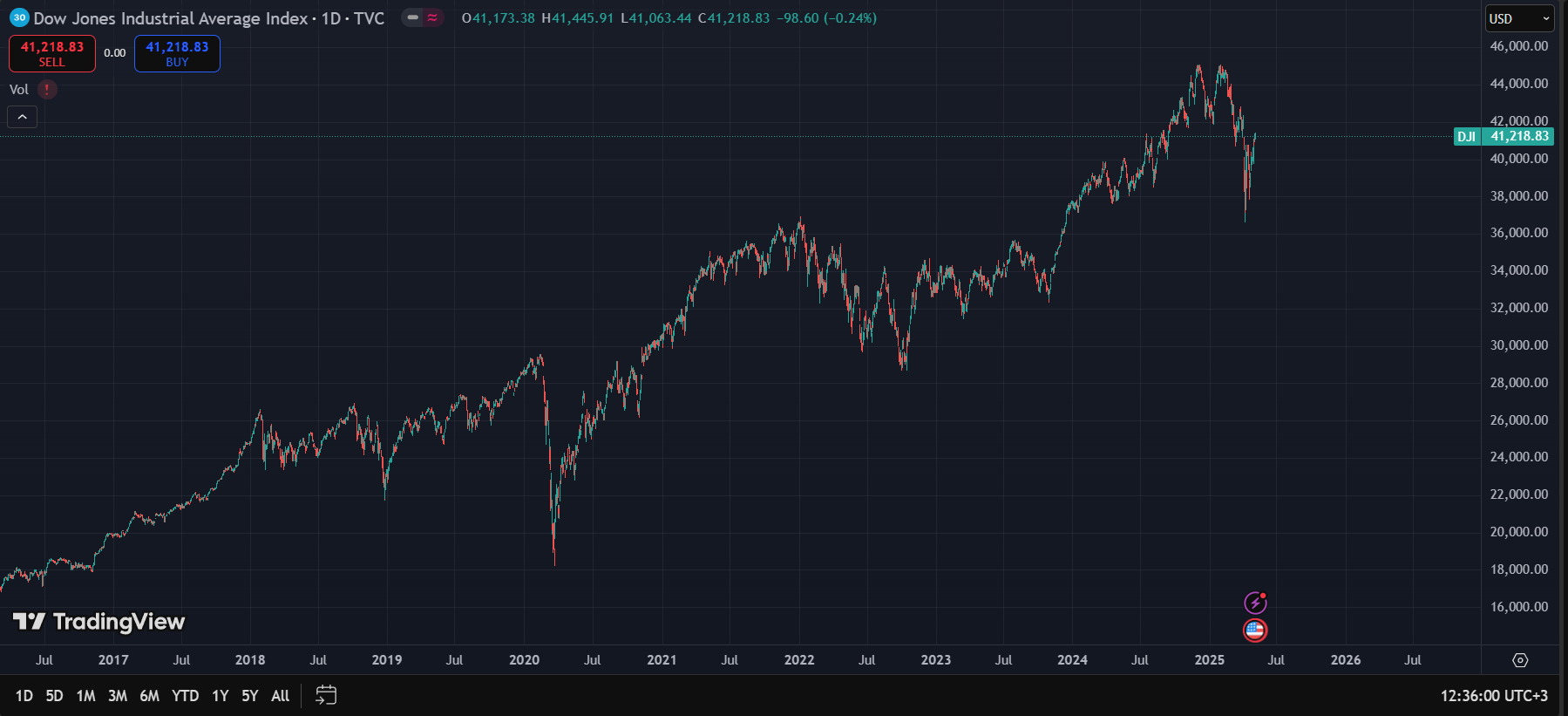Open the go-to-date calendar icon
Screen dimensions: 1568x716
pos(326,695)
